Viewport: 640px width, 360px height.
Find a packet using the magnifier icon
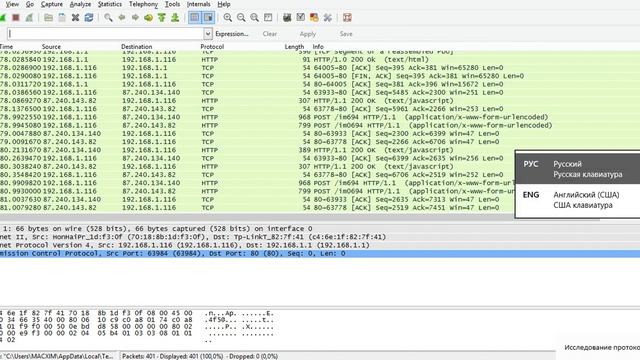pyautogui.click(x=108, y=18)
